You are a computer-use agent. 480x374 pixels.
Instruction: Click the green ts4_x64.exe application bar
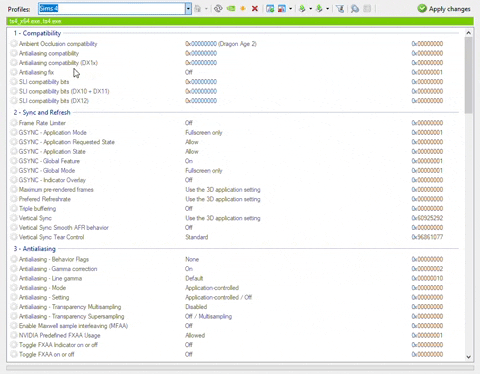click(240, 21)
